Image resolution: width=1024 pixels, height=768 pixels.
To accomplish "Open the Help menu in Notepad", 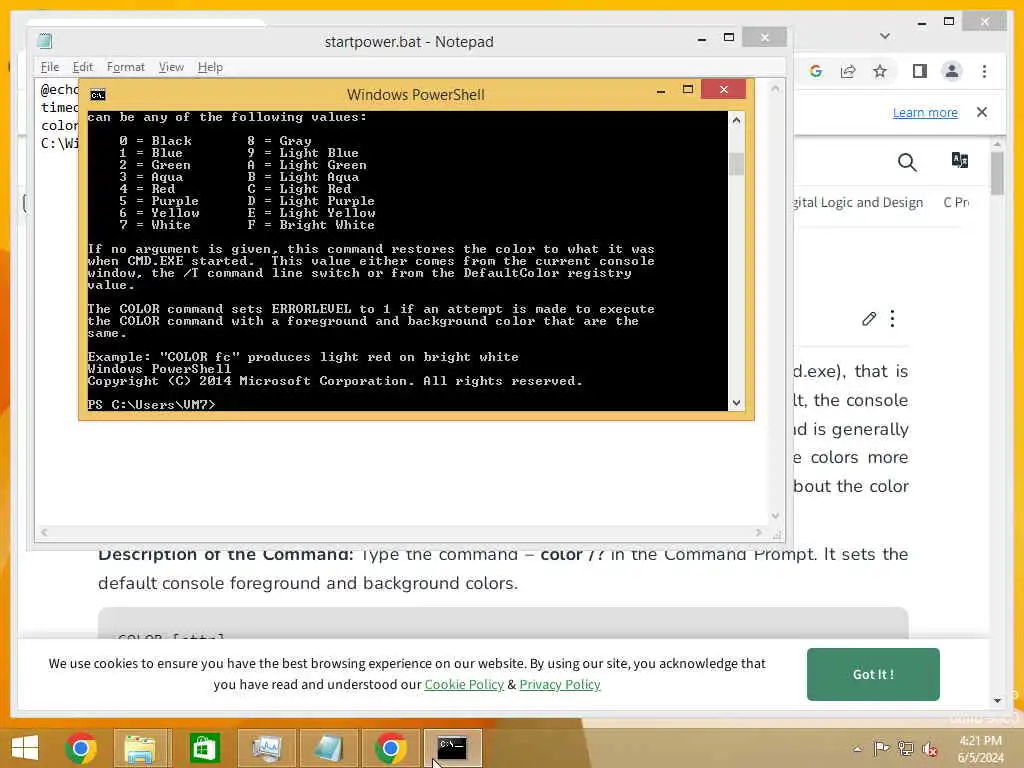I will tap(210, 67).
